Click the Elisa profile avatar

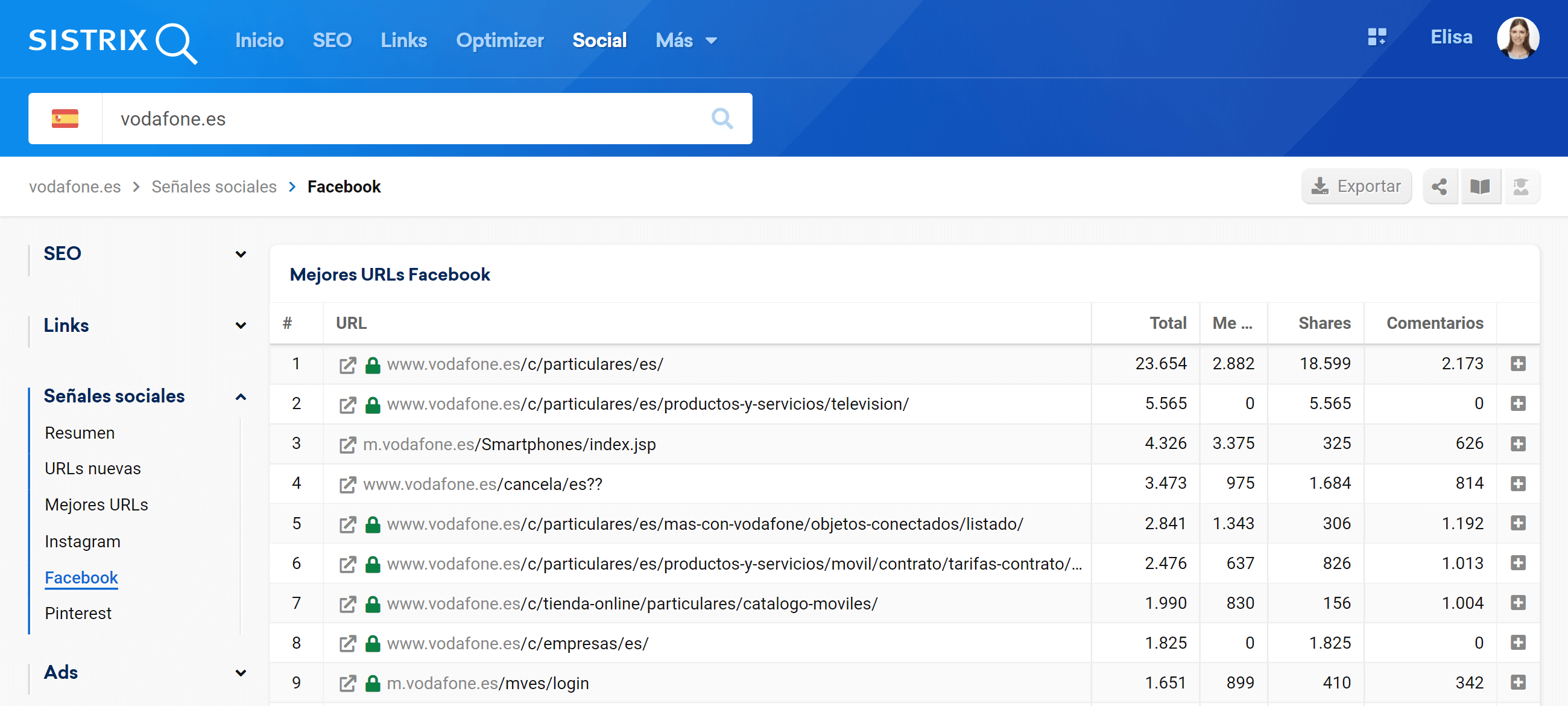[1517, 38]
